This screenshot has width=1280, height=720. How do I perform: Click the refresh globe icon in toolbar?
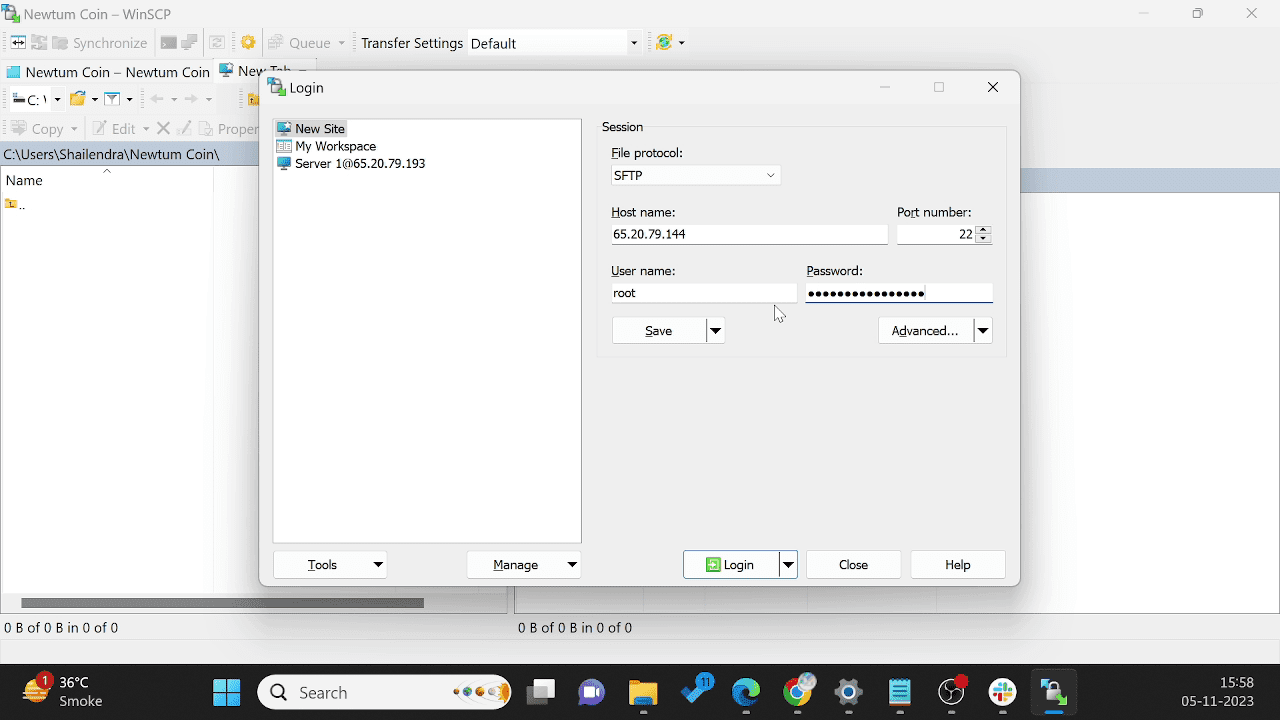(663, 43)
